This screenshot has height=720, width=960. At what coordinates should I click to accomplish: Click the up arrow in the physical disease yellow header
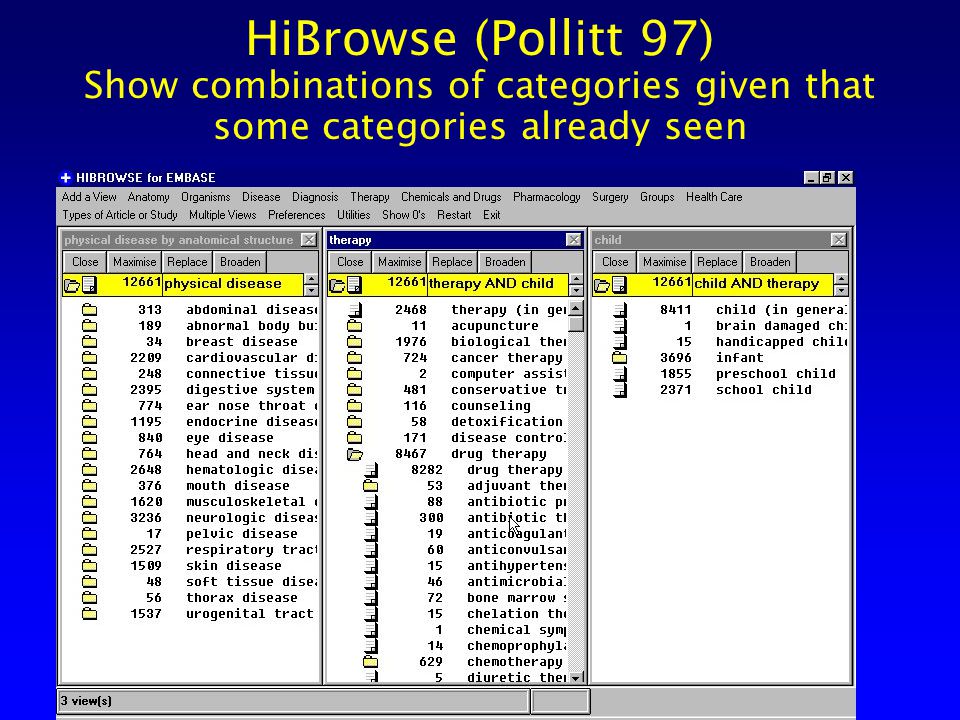311,279
